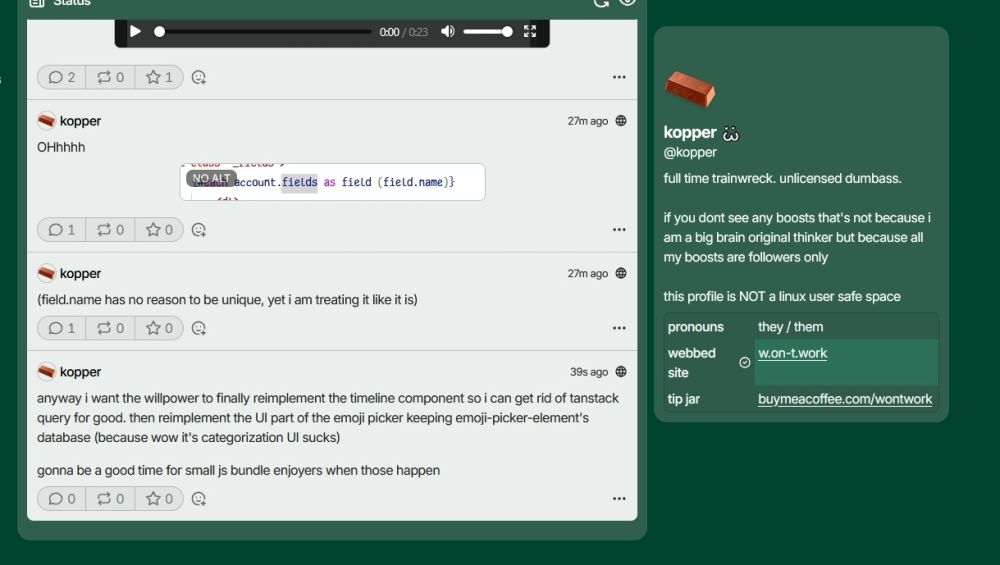Visit the w.on-t.work website link
The height and width of the screenshot is (565, 1000).
792,353
